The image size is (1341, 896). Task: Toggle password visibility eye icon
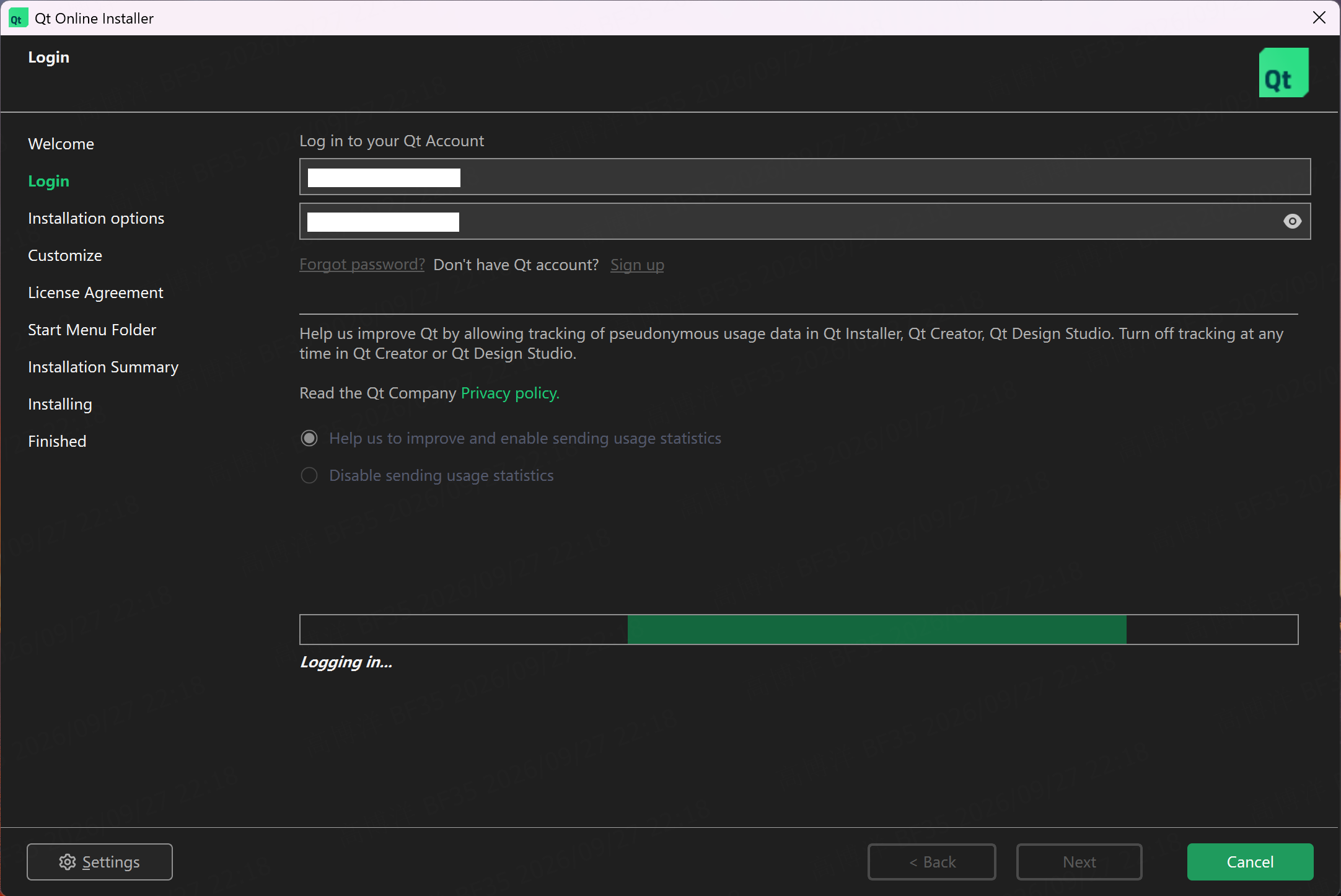[x=1292, y=221]
